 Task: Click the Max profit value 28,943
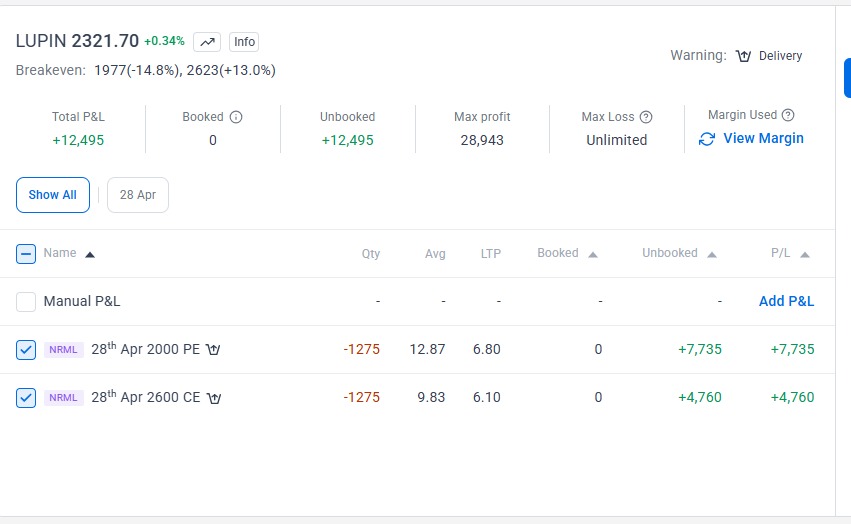pos(482,140)
